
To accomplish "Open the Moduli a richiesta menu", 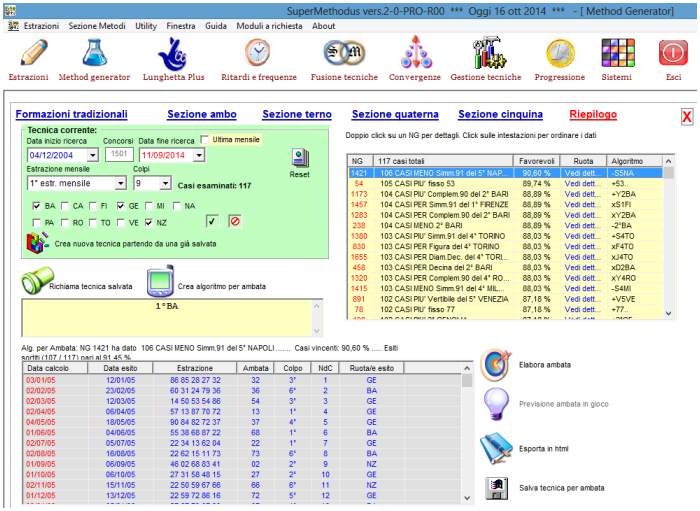I will [x=269, y=26].
